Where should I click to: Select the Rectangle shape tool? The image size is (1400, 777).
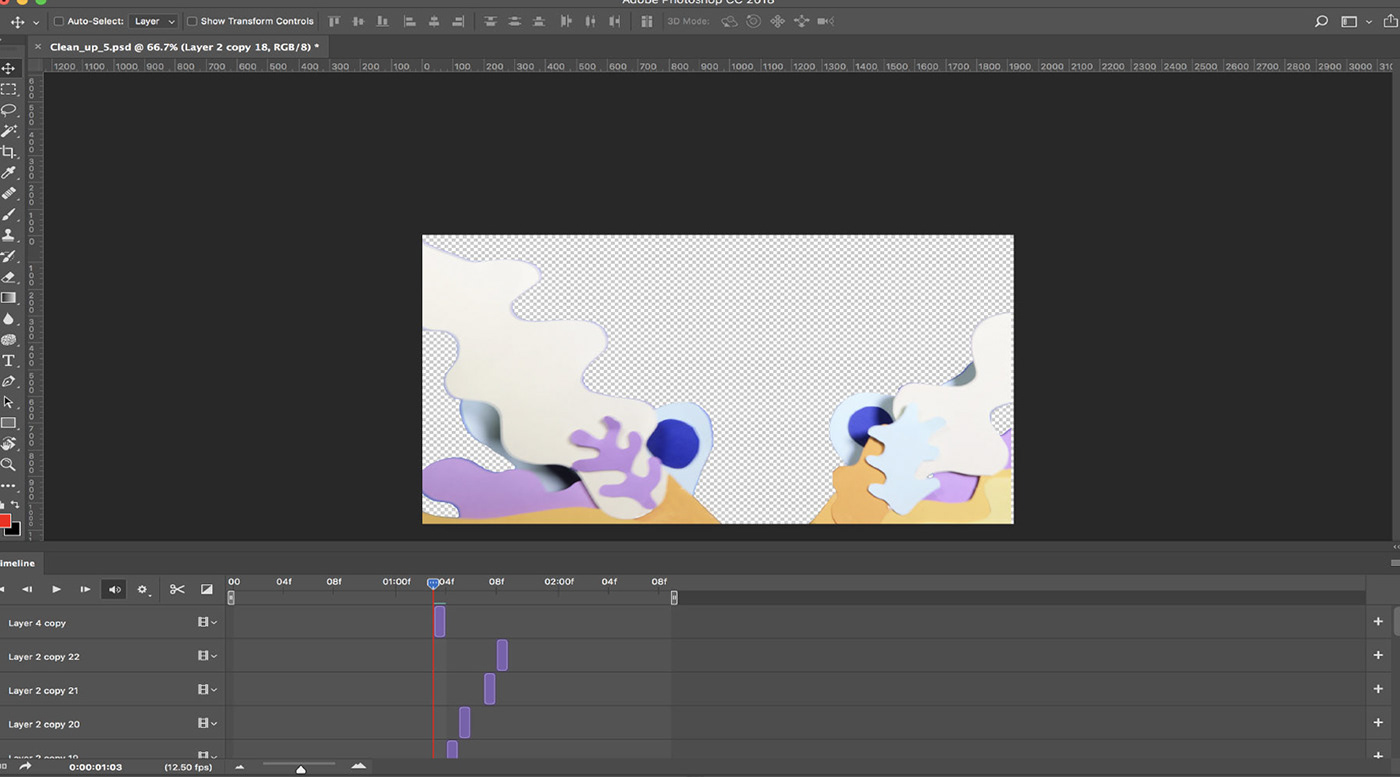coord(8,423)
